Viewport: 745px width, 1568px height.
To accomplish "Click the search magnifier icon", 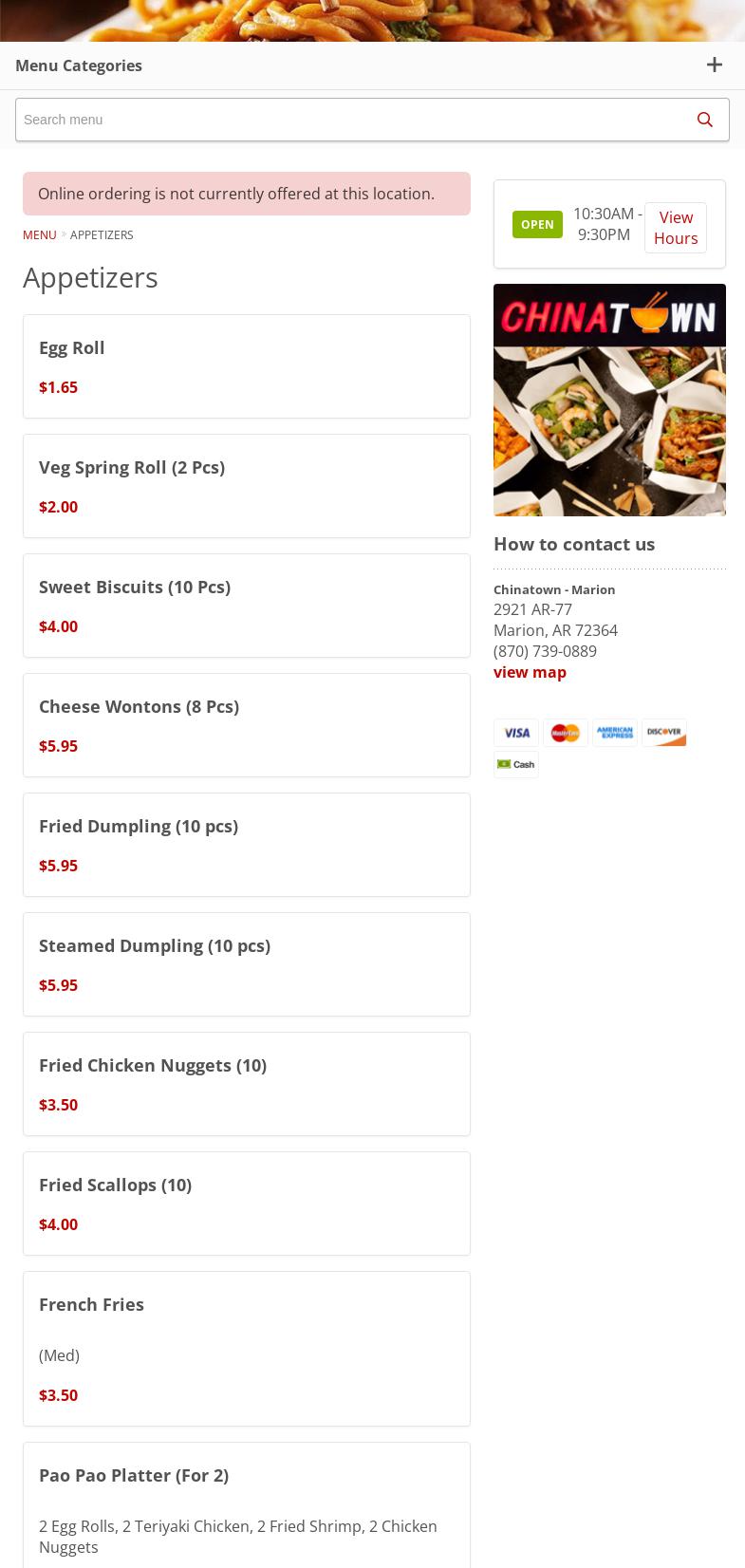I will [704, 120].
